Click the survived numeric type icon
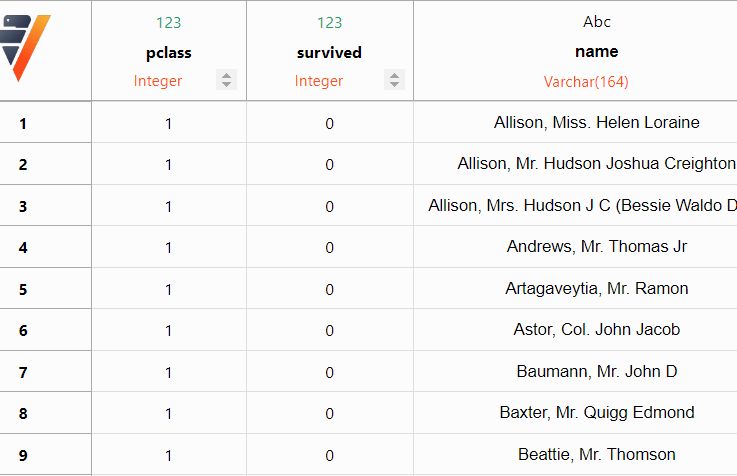Viewport: 737px width, 476px height. tap(329, 23)
